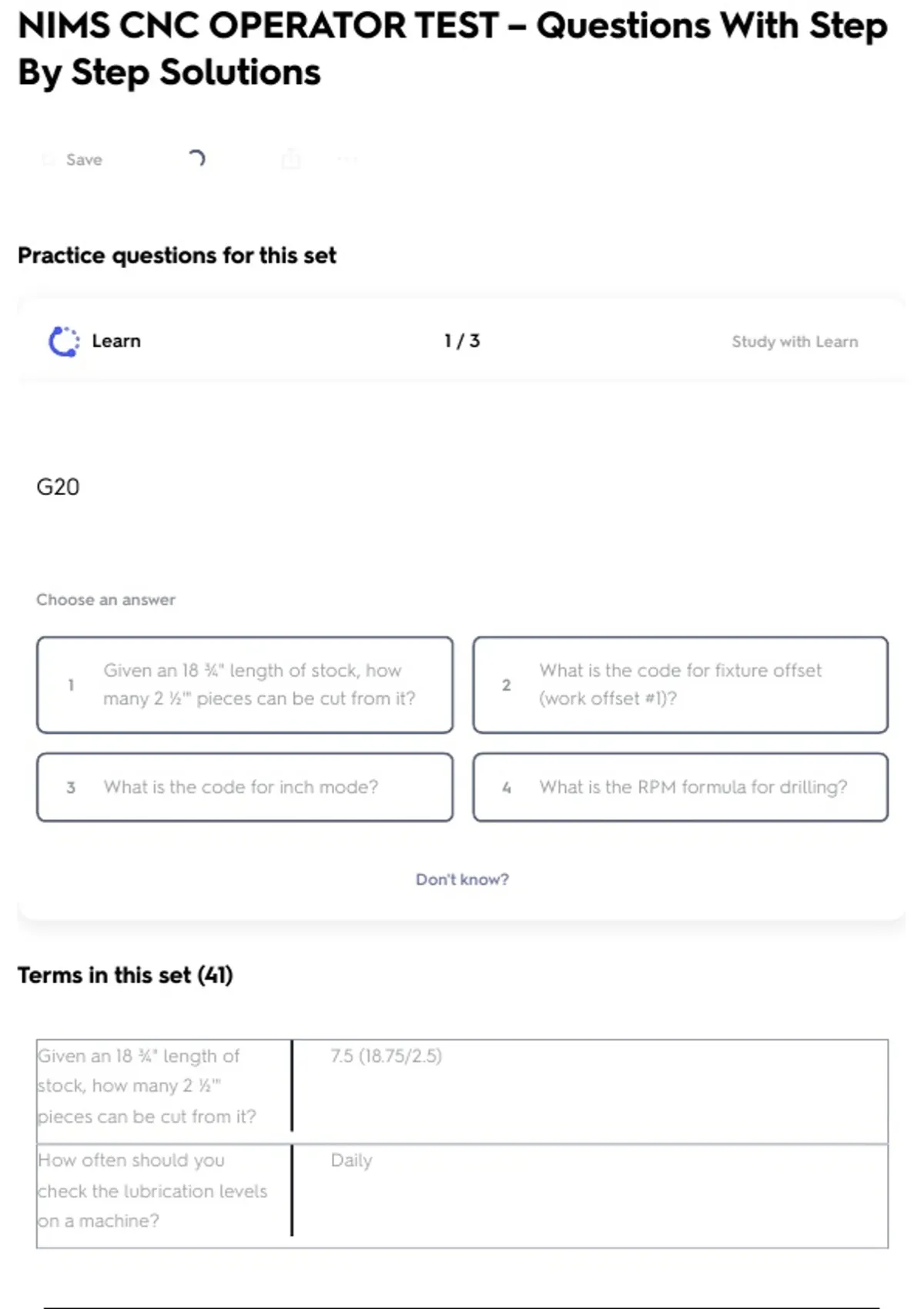924x1309 pixels.
Task: Click the Daily definition cell
Action: (x=351, y=1160)
